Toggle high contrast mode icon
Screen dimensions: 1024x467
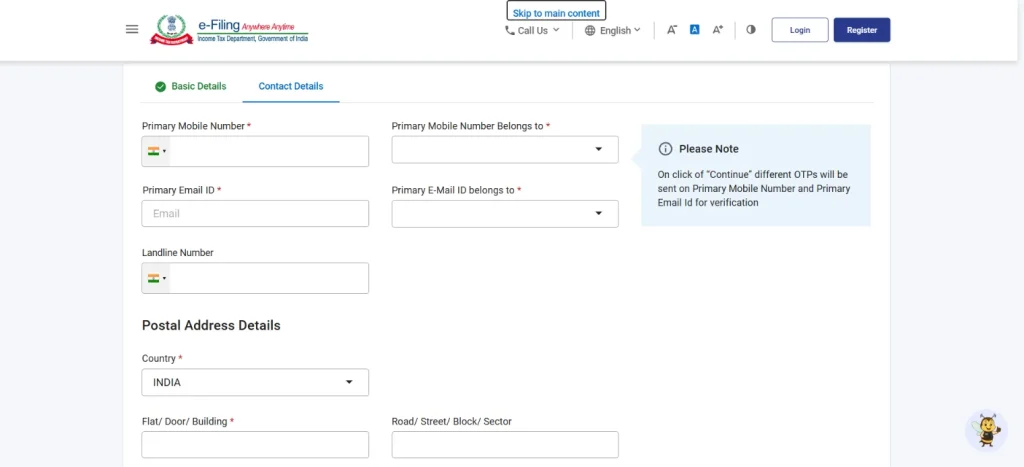coord(751,29)
